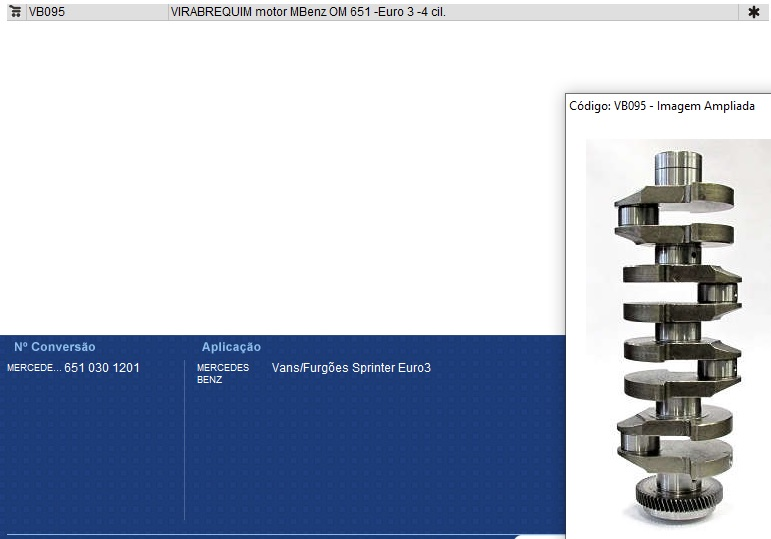Select 'Vans/Furgões Sprinter Euro3' application entry
This screenshot has width=771, height=539.
tap(351, 368)
